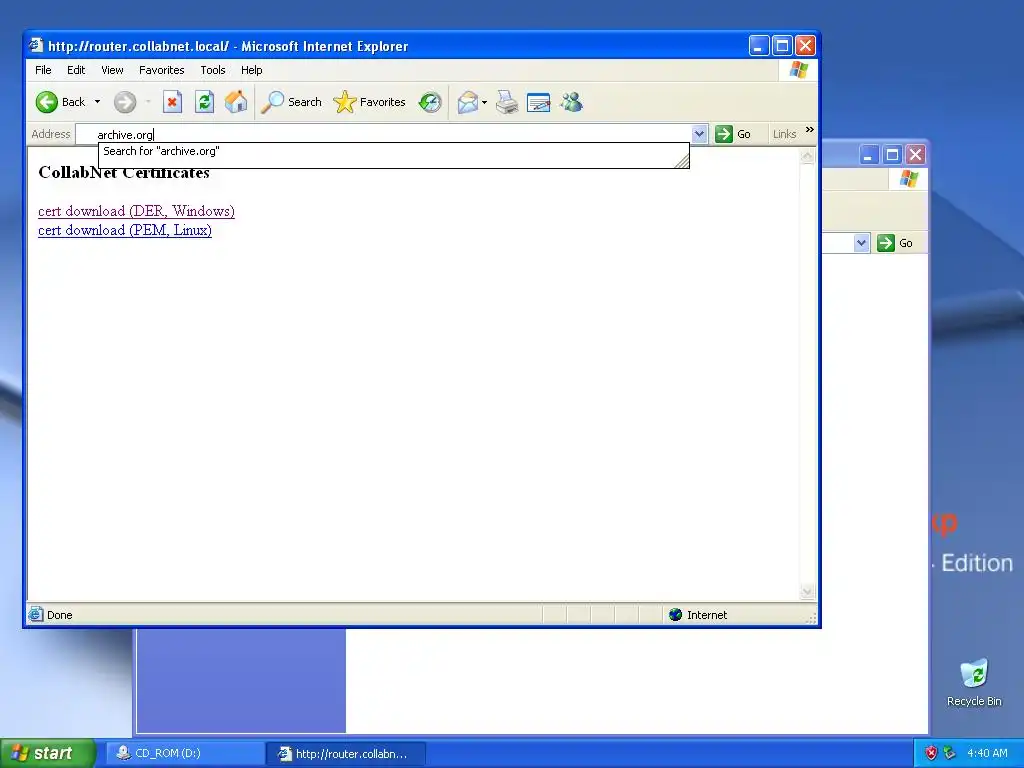
Task: Close the background window
Action: [x=916, y=155]
